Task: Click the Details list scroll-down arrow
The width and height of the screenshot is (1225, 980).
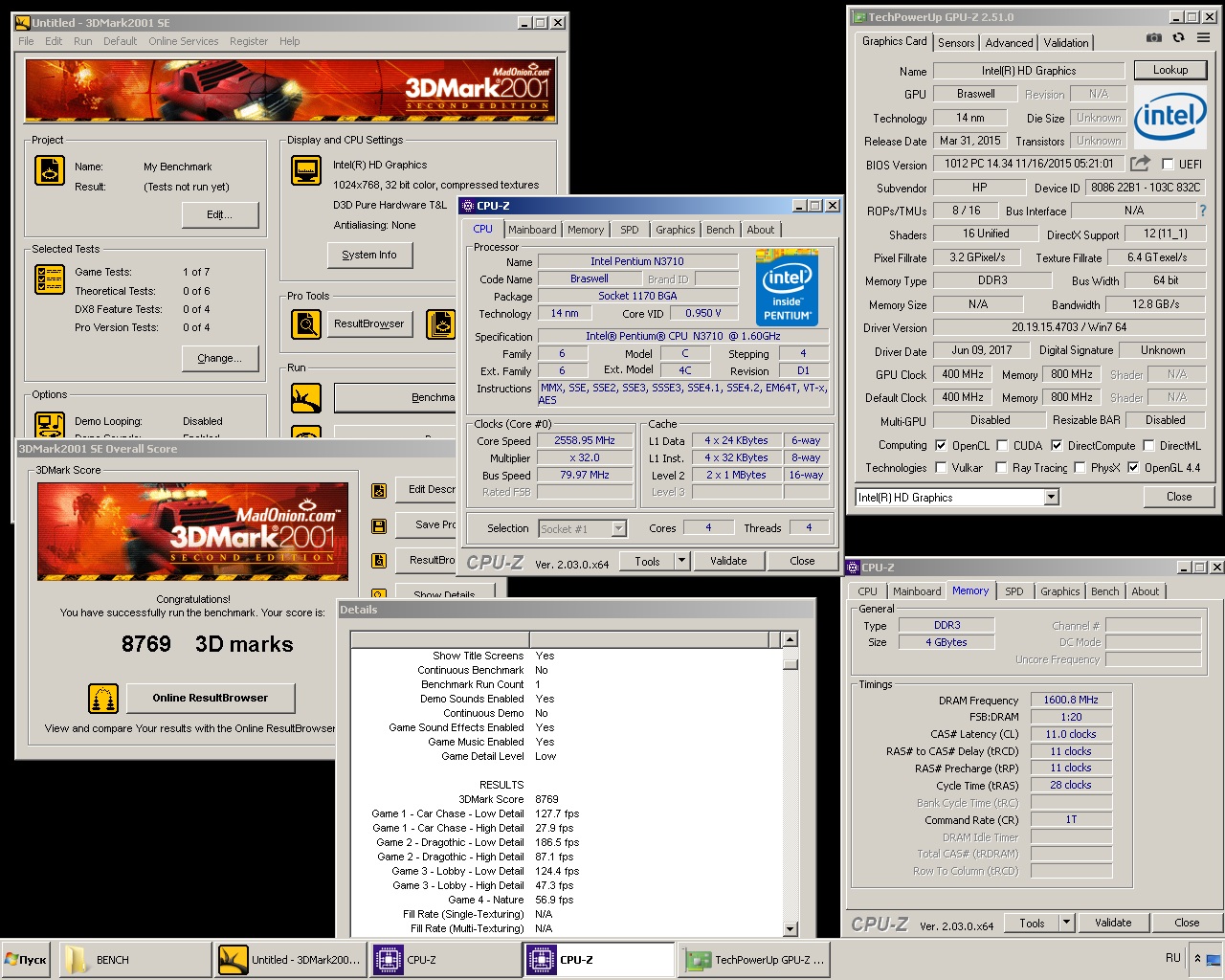Action: 790,928
